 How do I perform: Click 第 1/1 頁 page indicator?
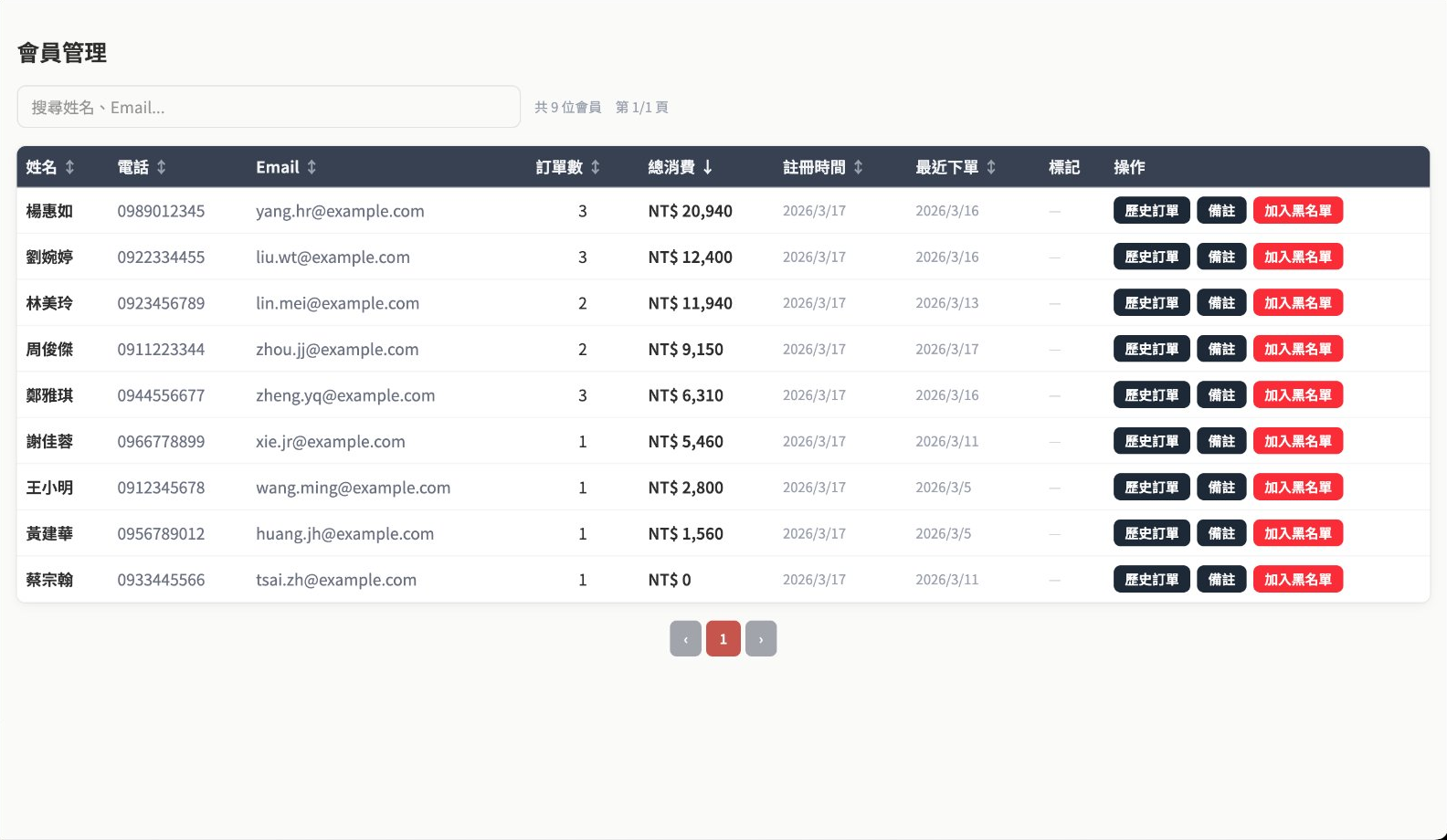(641, 107)
